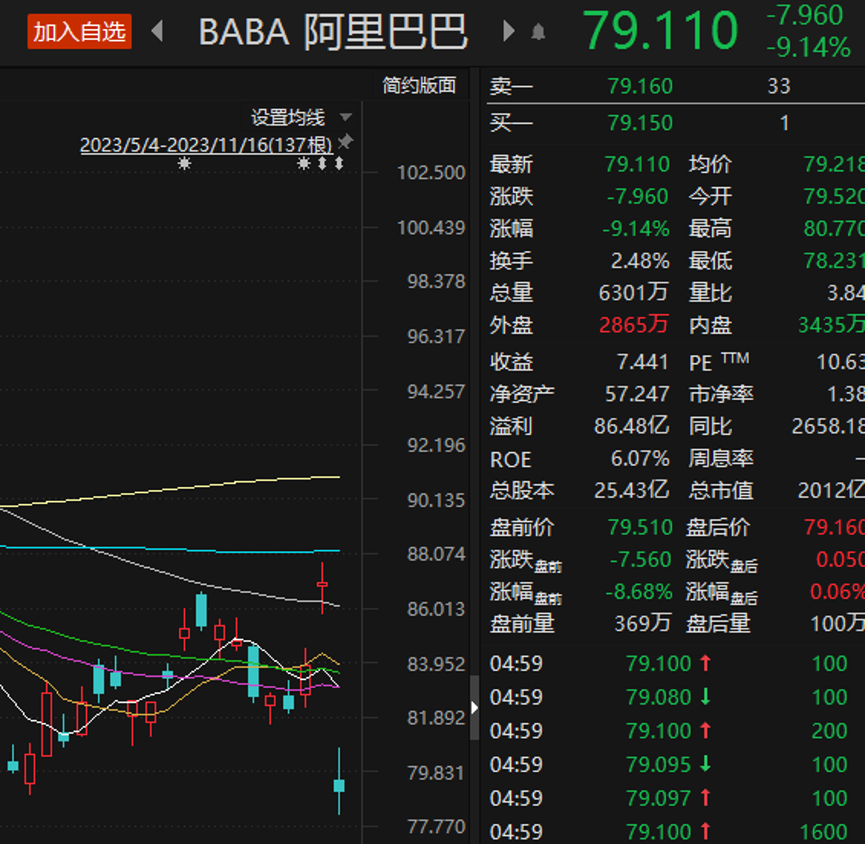Open date range link 2023/5/4-2023/11/16(137根)
The height and width of the screenshot is (845, 866).
[x=207, y=145]
